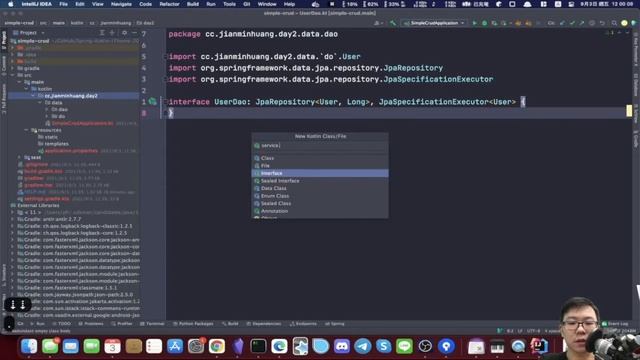Image resolution: width=640 pixels, height=360 pixels.
Task: Expand the dao package in project tree
Action: click(47, 109)
